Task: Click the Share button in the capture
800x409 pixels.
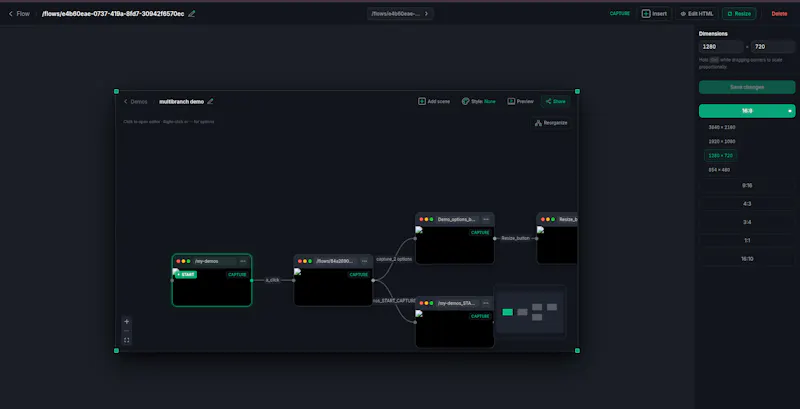Action: pos(556,101)
